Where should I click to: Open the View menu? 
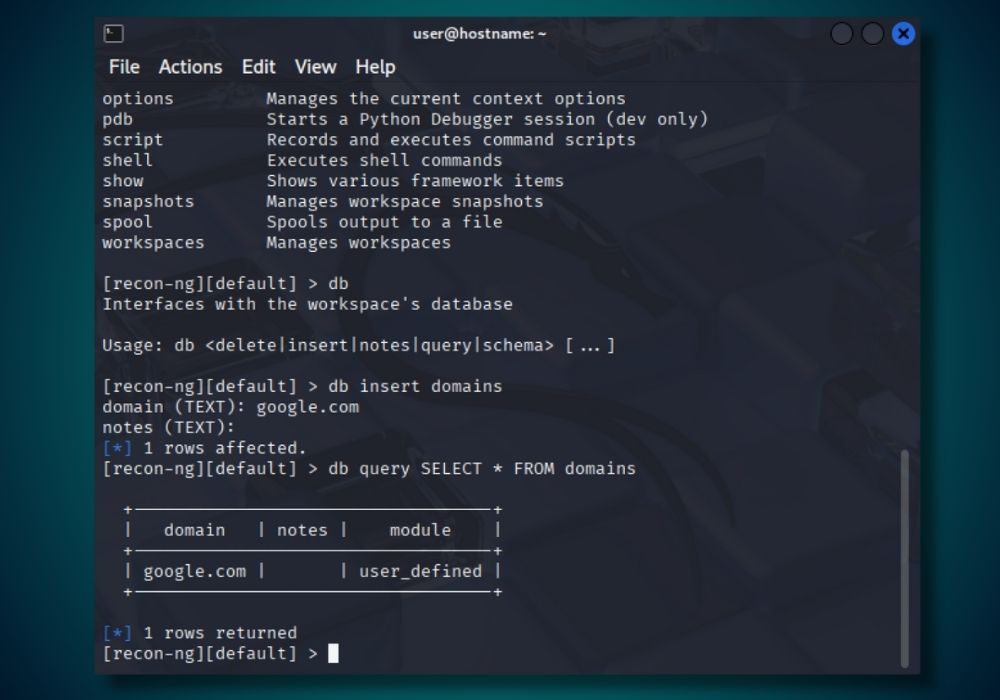click(315, 67)
